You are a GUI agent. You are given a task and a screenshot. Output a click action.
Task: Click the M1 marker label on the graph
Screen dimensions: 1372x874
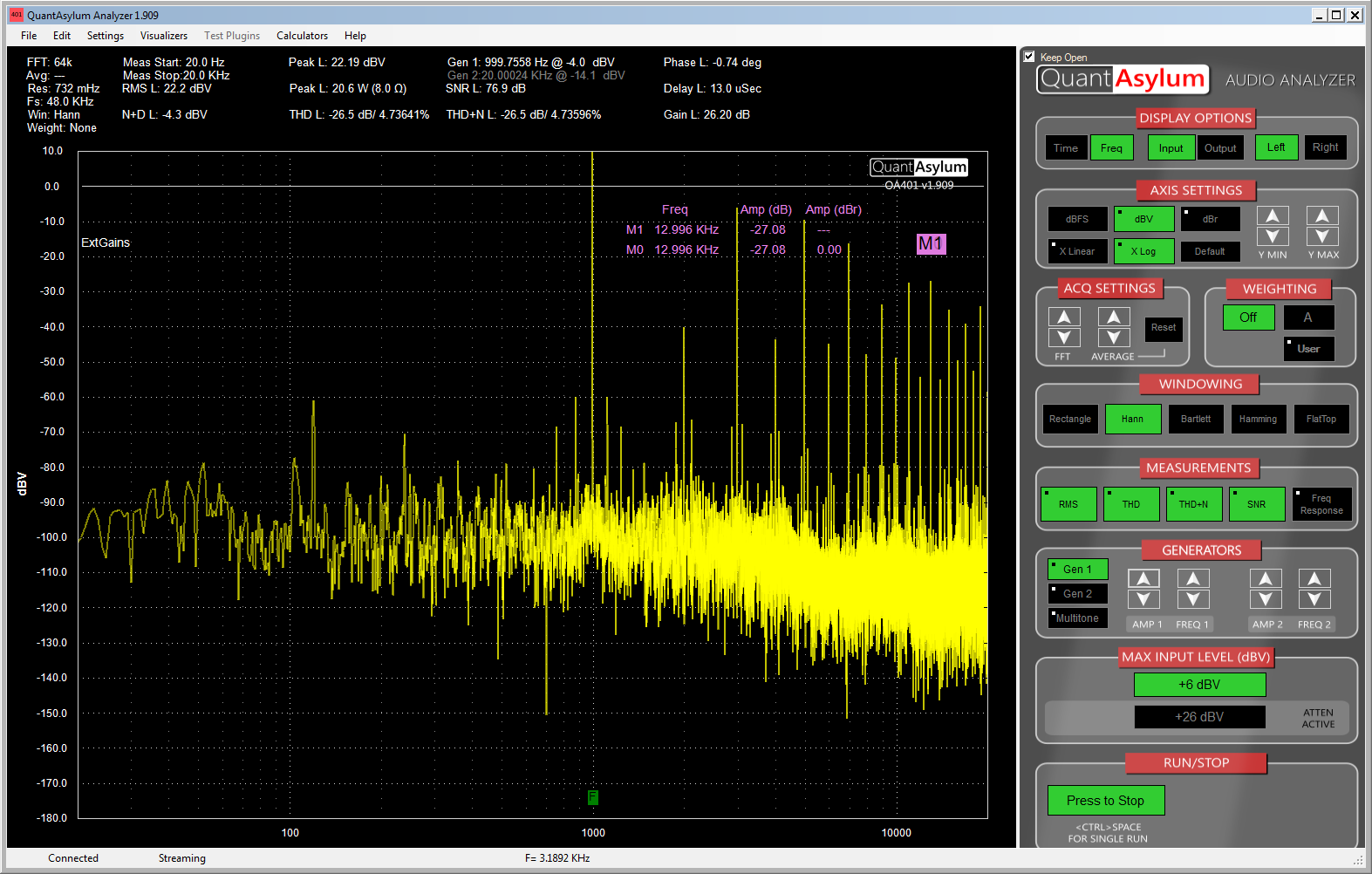[931, 244]
